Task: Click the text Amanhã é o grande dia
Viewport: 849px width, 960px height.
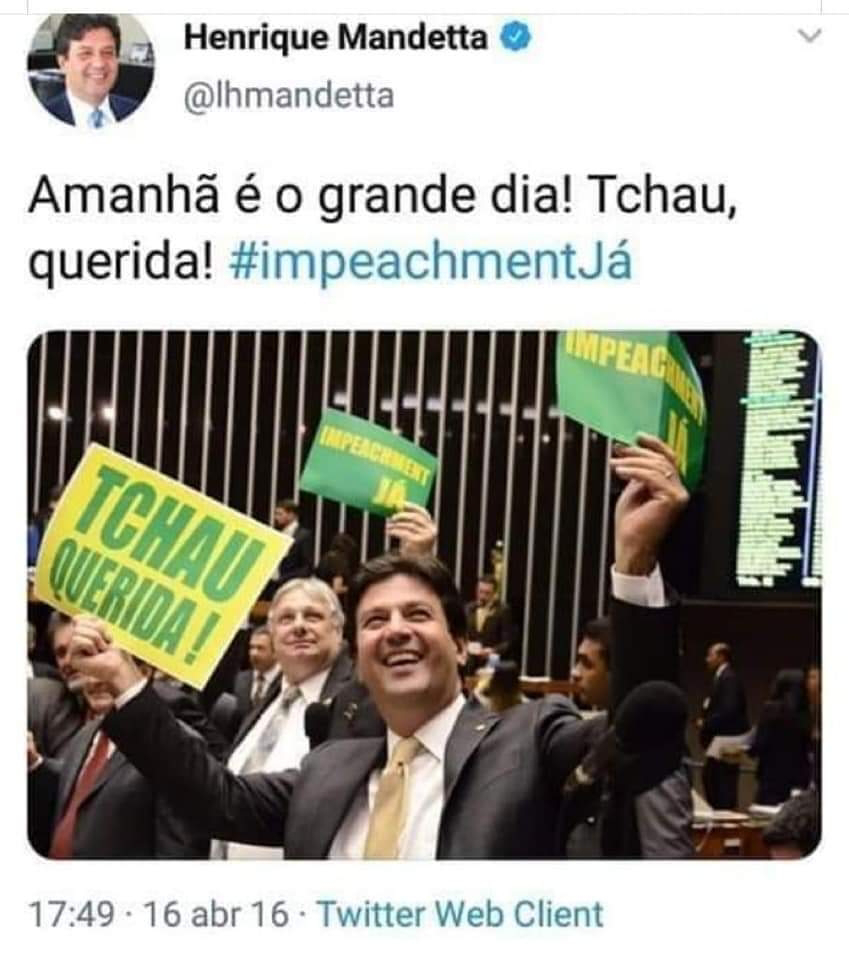Action: click(301, 197)
